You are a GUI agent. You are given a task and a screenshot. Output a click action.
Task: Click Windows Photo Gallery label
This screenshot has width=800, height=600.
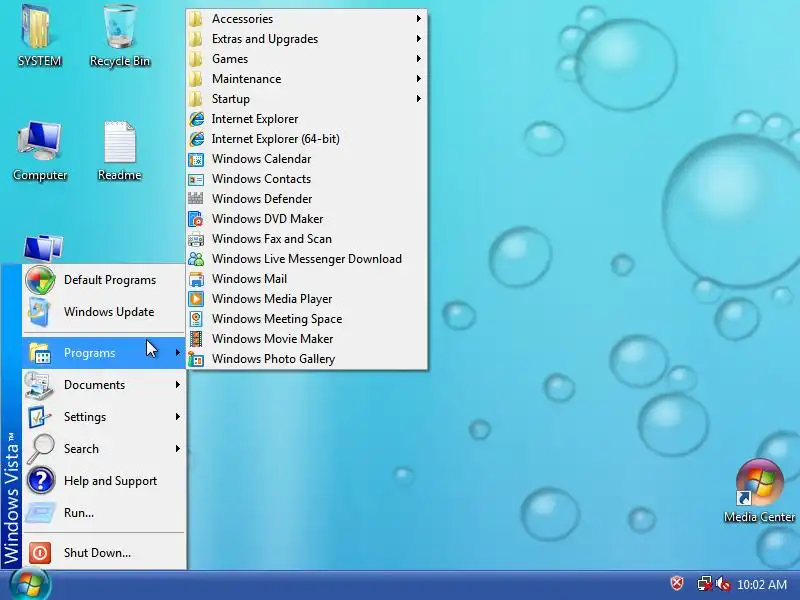(273, 359)
